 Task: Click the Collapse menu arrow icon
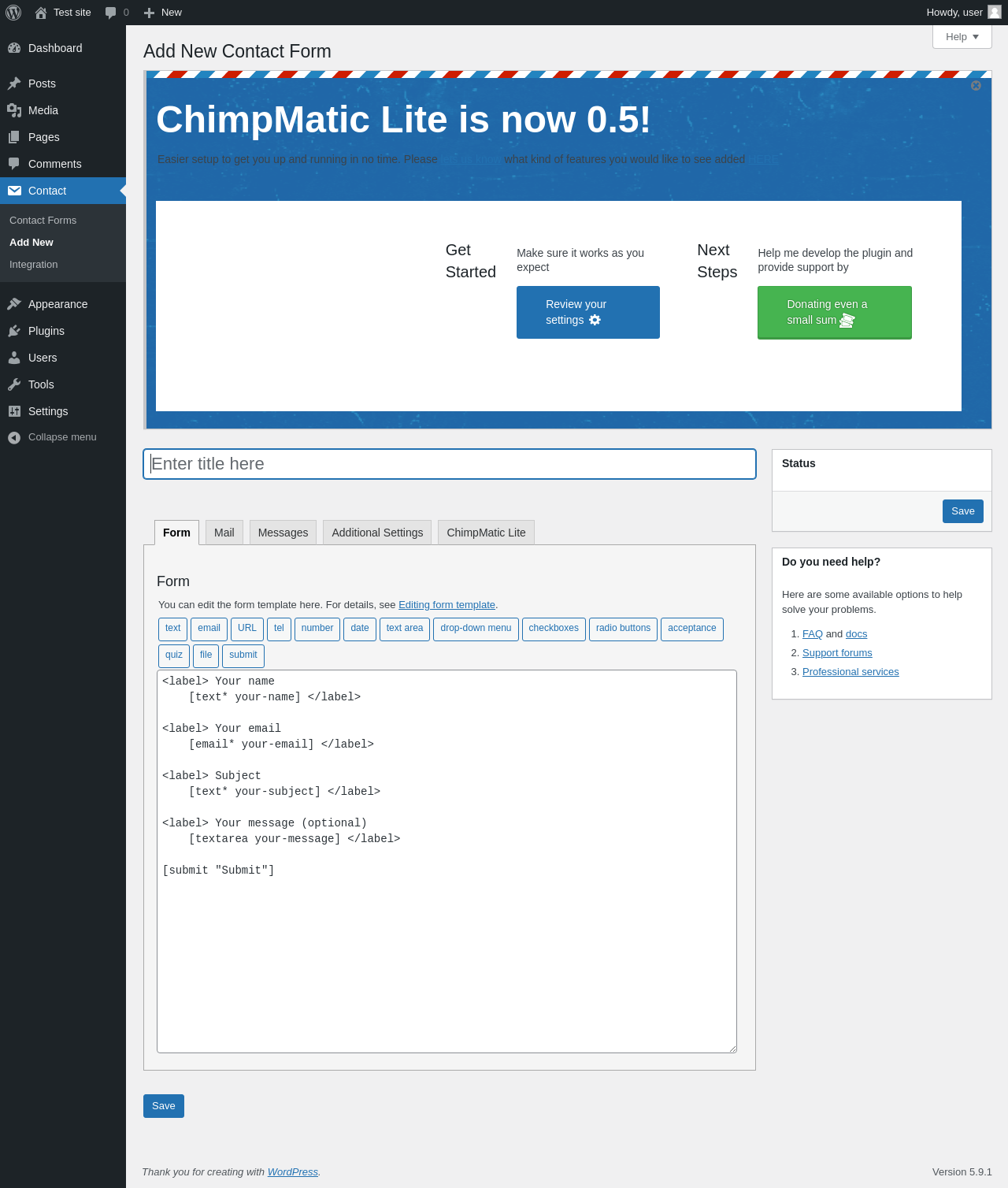tap(14, 437)
